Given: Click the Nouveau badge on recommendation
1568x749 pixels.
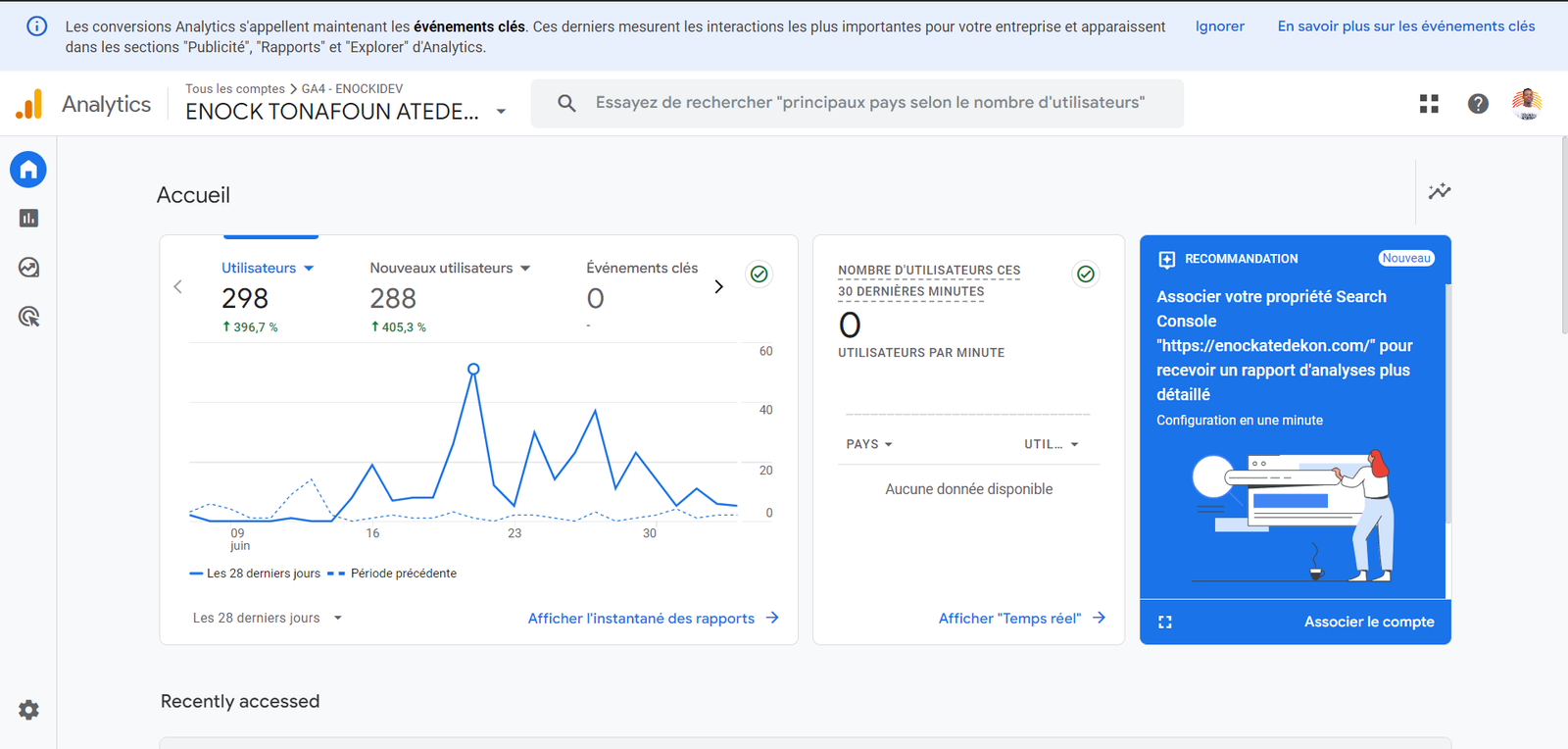Looking at the screenshot, I should [x=1406, y=258].
